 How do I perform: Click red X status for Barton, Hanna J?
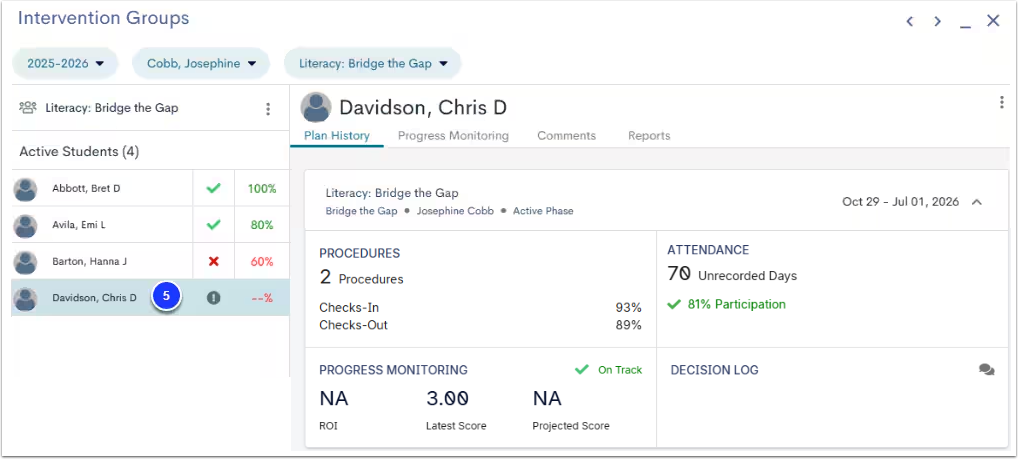coord(214,262)
